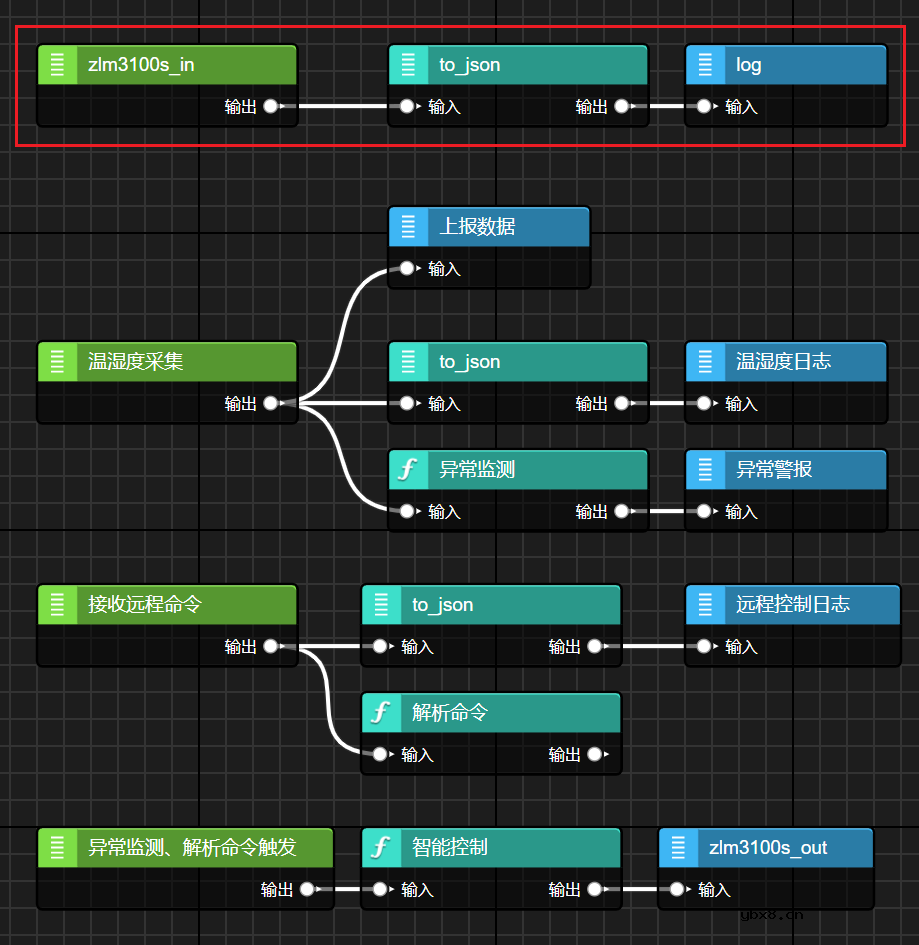
Task: Click the output port of 智能控制 node
Action: tap(595, 889)
